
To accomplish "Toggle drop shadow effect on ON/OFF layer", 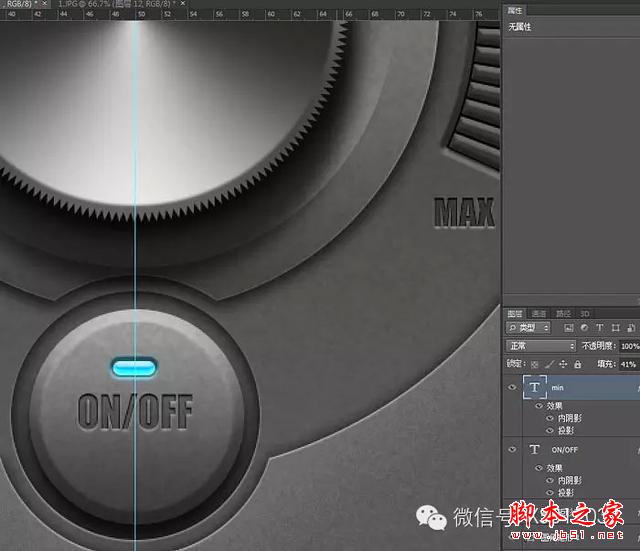I will tap(550, 493).
